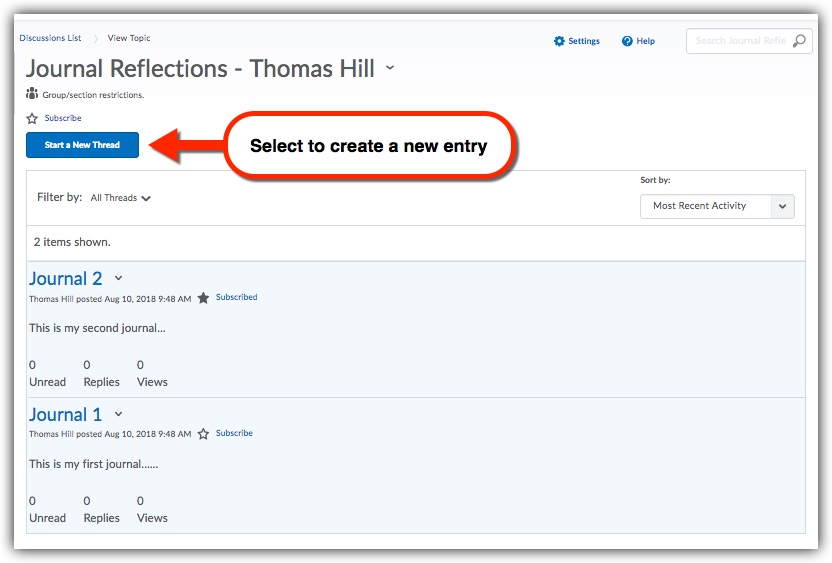Open the Journal 1 thread

click(x=65, y=415)
